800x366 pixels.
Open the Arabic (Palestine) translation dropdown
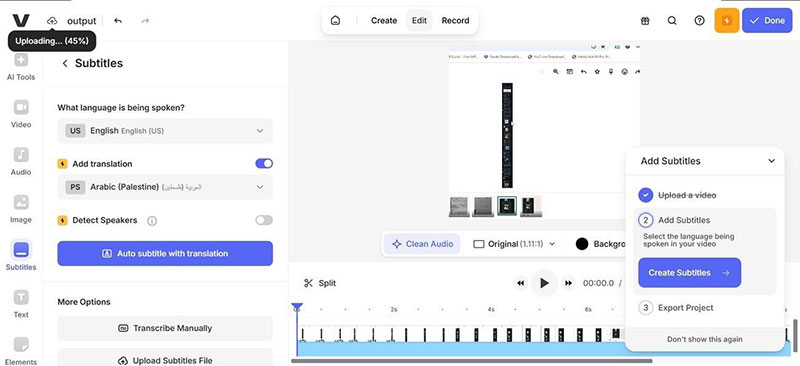click(165, 187)
